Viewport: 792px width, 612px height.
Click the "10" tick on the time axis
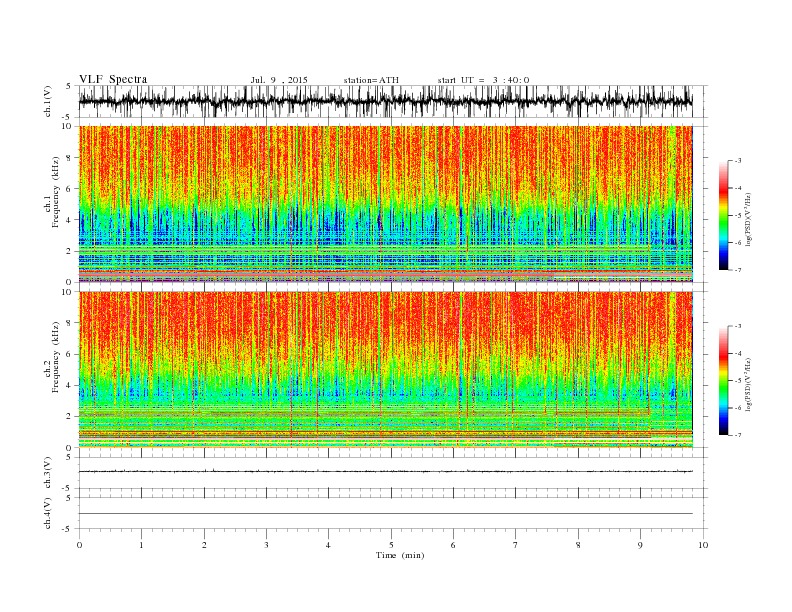703,545
